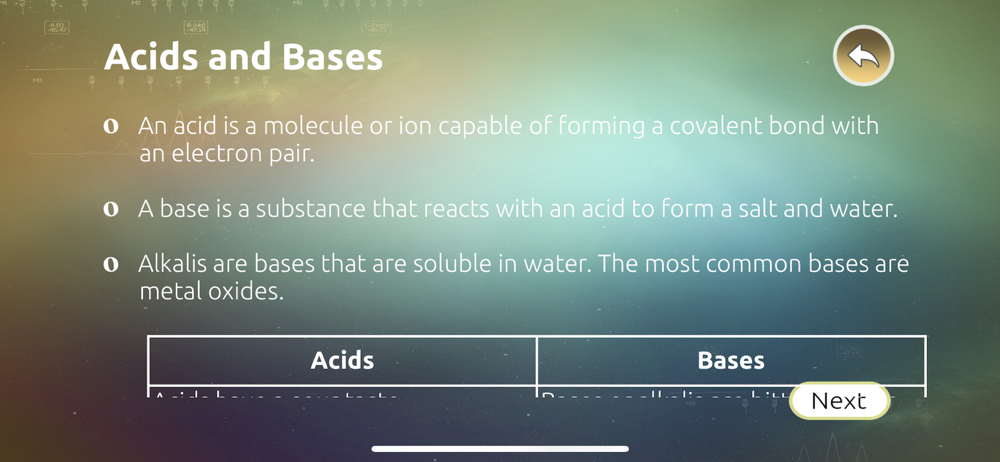This screenshot has height=462, width=1000.
Task: Tap the words 'metal oxides.'
Action: (211, 292)
